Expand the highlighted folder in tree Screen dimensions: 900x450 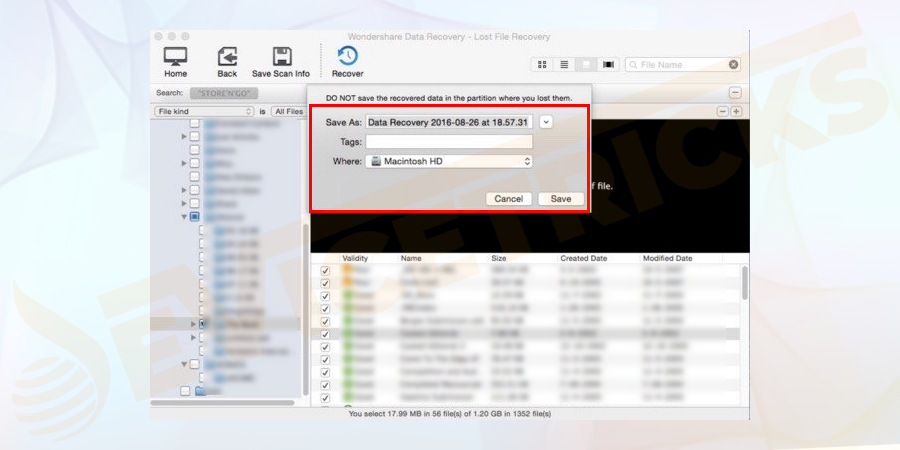193,324
